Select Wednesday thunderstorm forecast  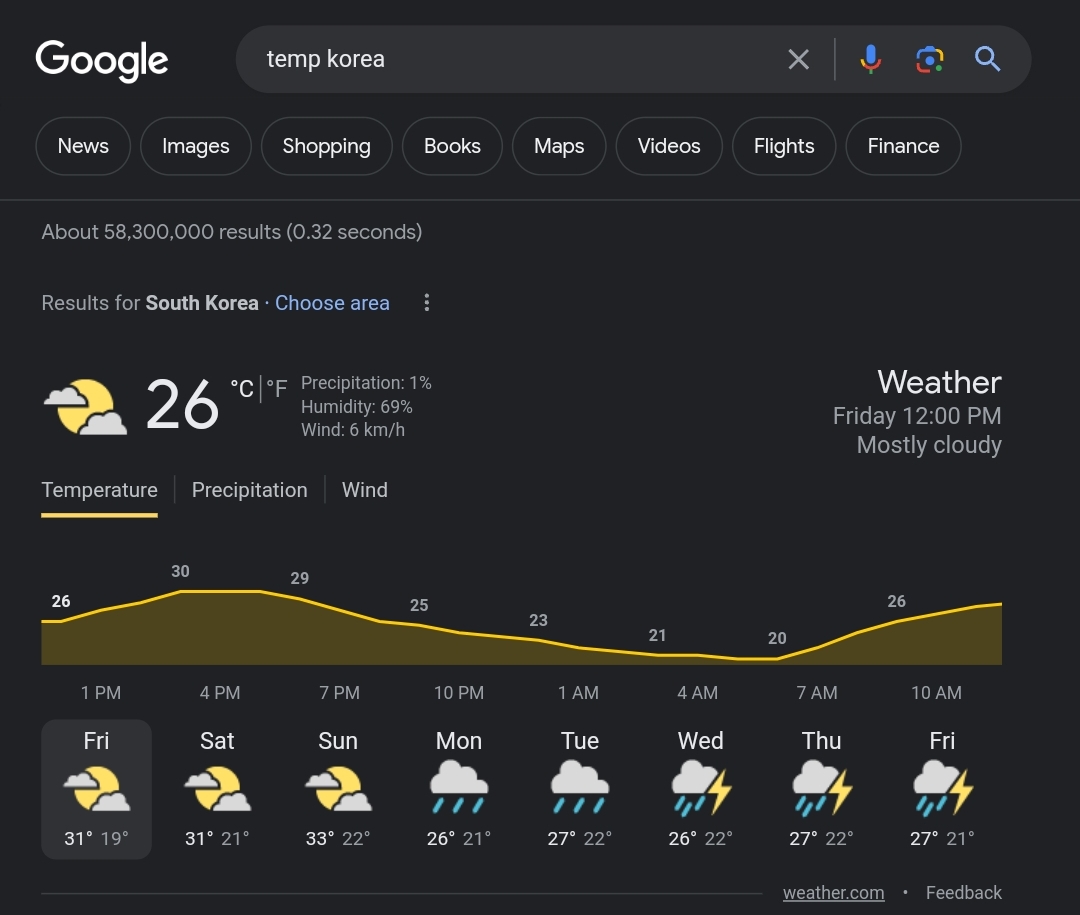(700, 788)
